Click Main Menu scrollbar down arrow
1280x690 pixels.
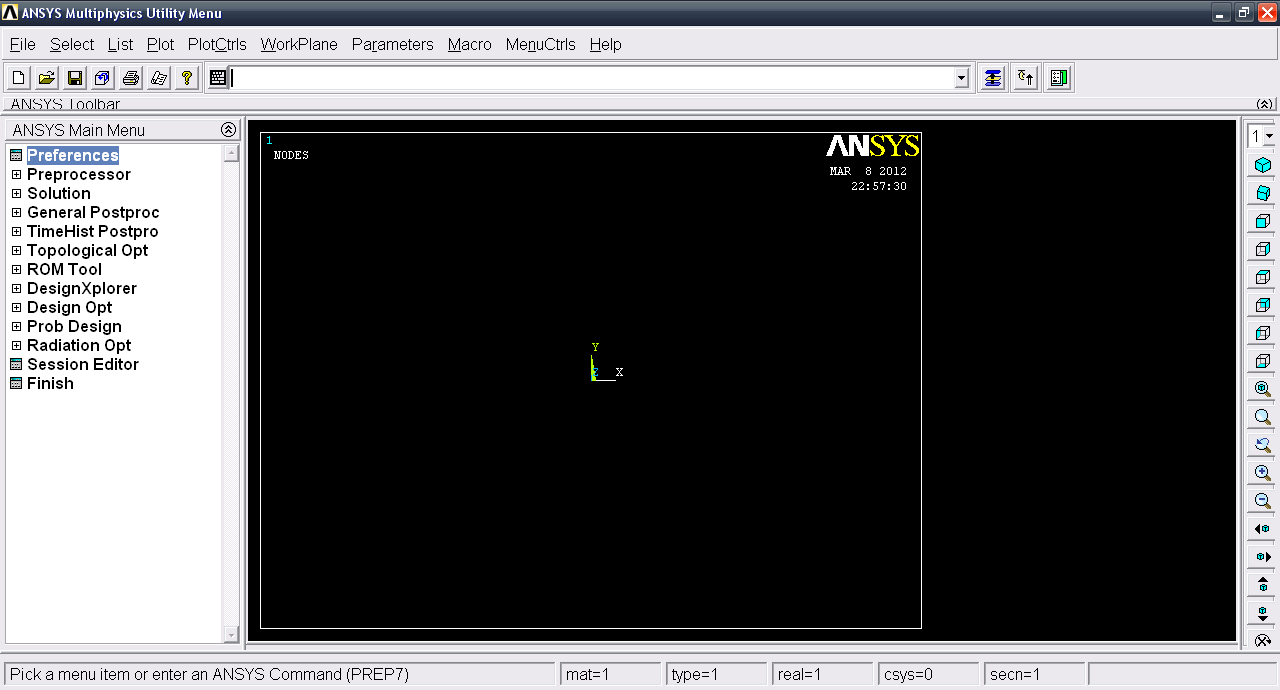[232, 634]
